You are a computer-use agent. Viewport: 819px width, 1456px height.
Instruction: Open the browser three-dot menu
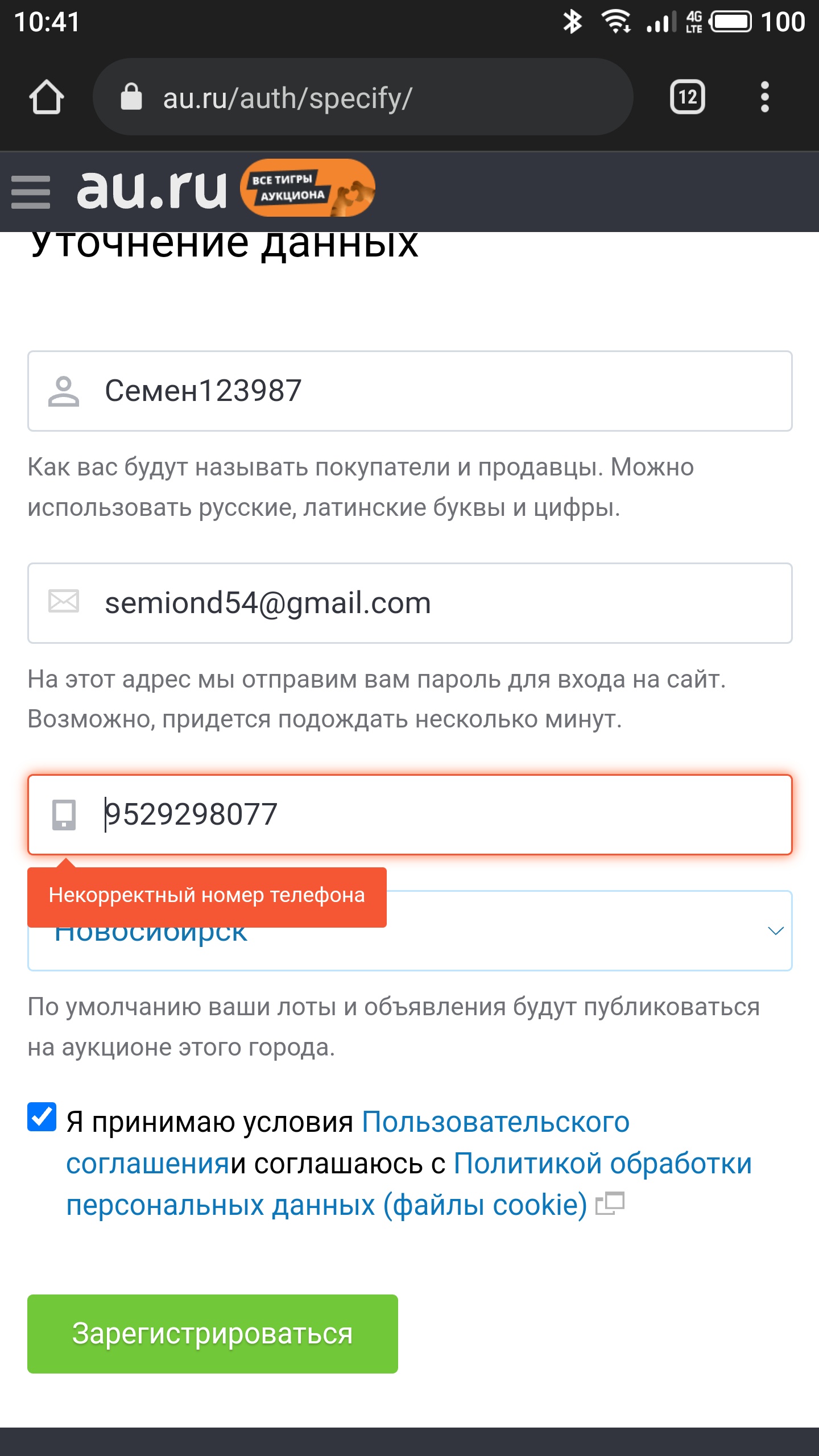pyautogui.click(x=764, y=97)
